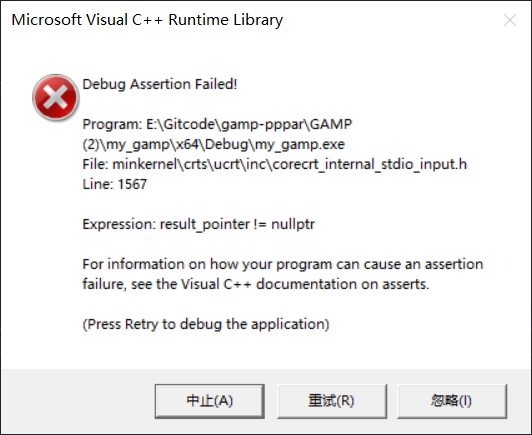
Task: Click the Line: label text
Action: point(98,184)
